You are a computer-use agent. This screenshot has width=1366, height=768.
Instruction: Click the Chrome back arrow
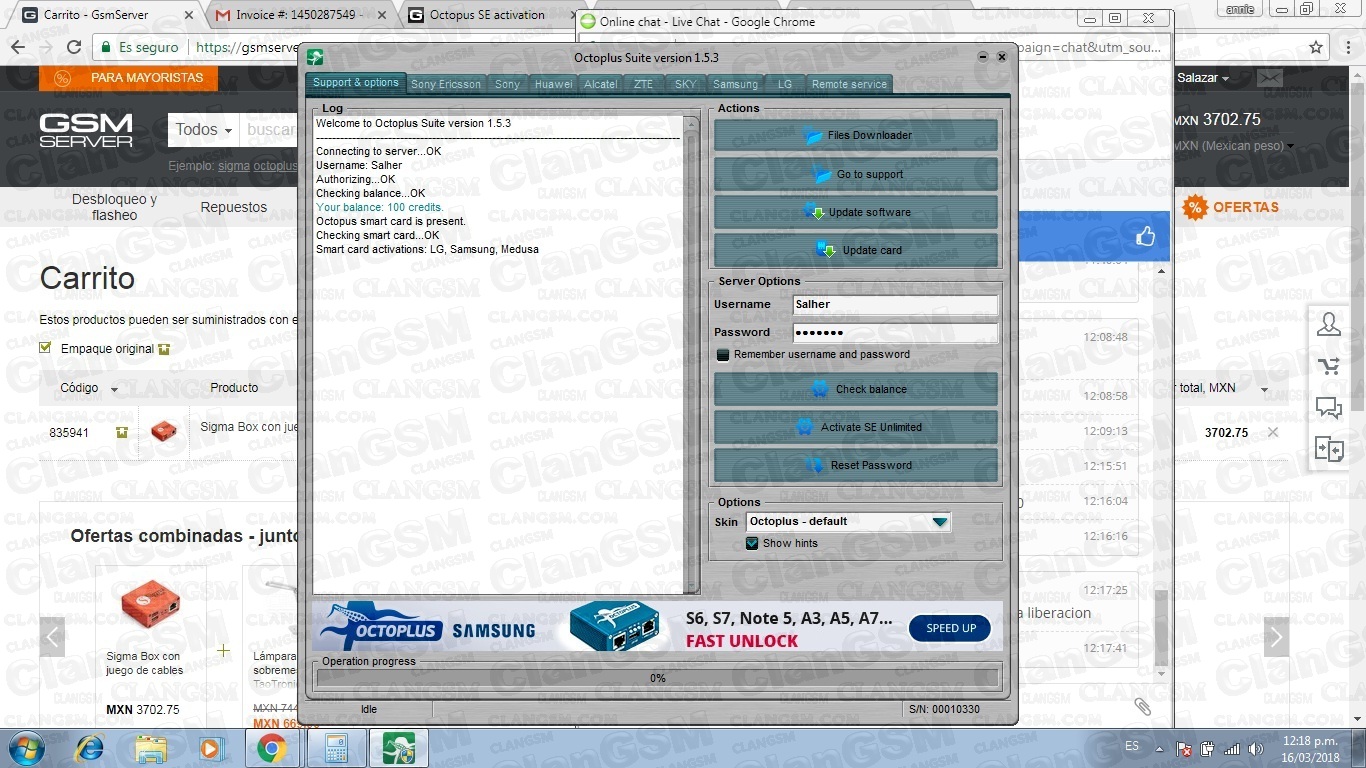pos(17,47)
